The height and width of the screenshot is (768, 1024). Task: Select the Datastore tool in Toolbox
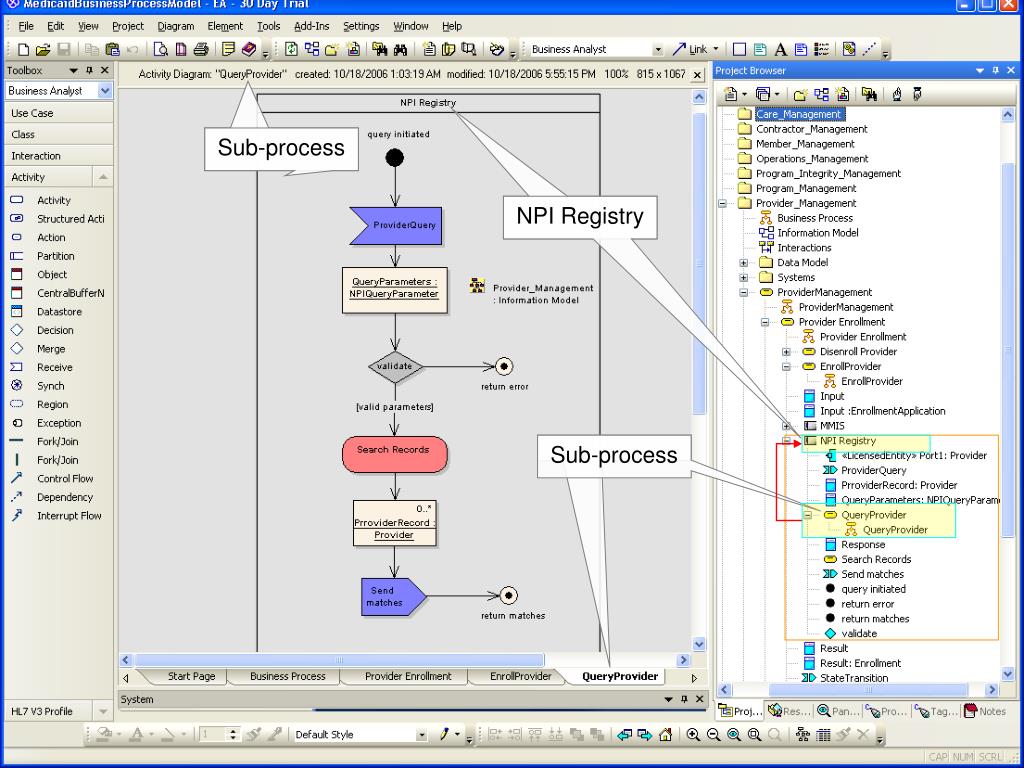59,312
